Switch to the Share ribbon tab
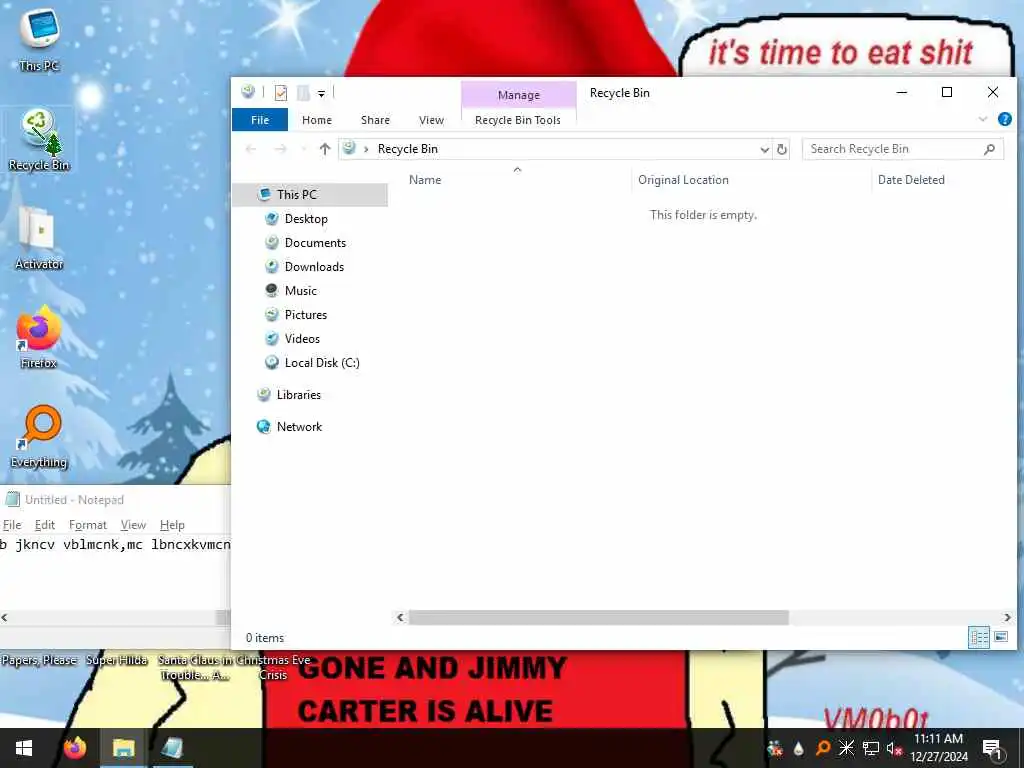1024x768 pixels. click(x=376, y=120)
